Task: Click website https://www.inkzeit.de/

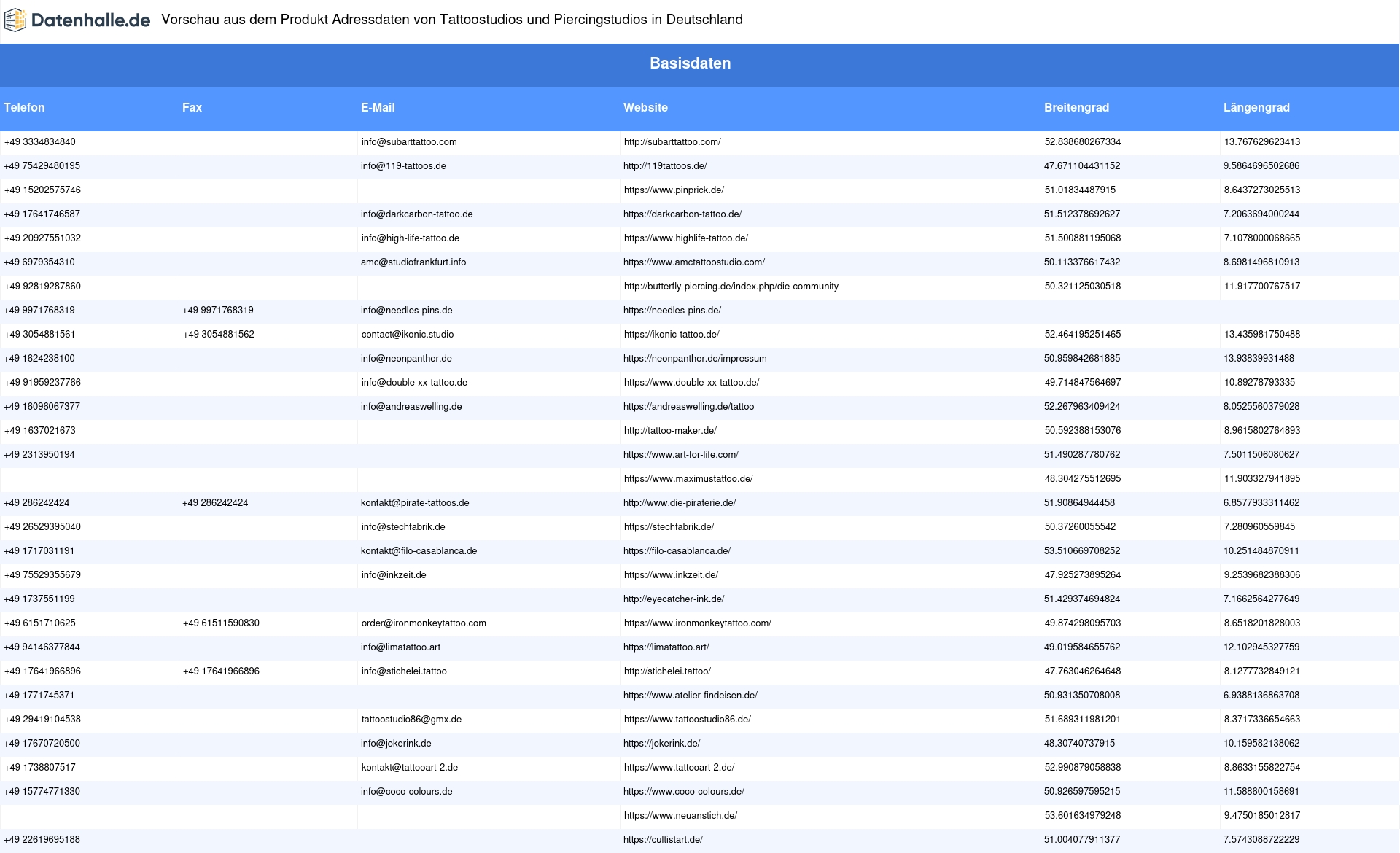Action: click(671, 575)
